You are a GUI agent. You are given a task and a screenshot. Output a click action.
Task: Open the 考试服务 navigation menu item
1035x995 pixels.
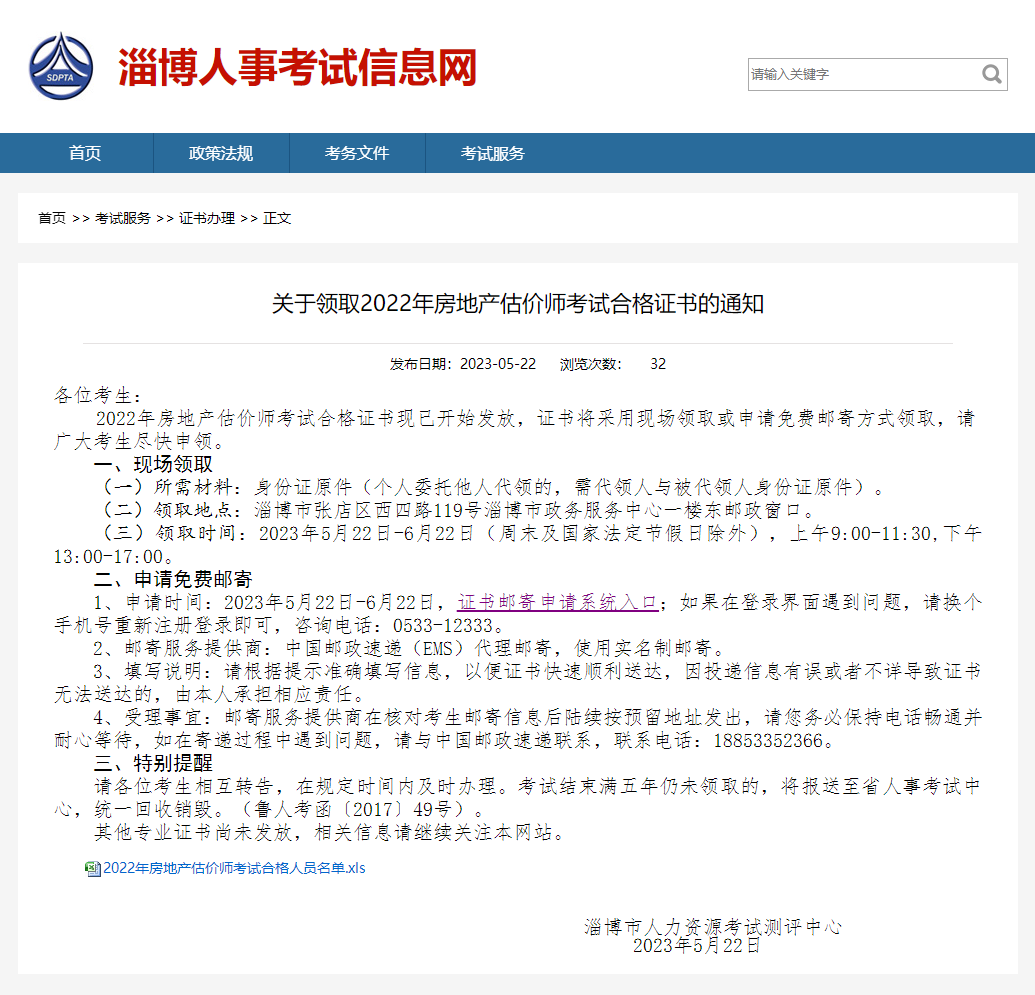(x=493, y=153)
